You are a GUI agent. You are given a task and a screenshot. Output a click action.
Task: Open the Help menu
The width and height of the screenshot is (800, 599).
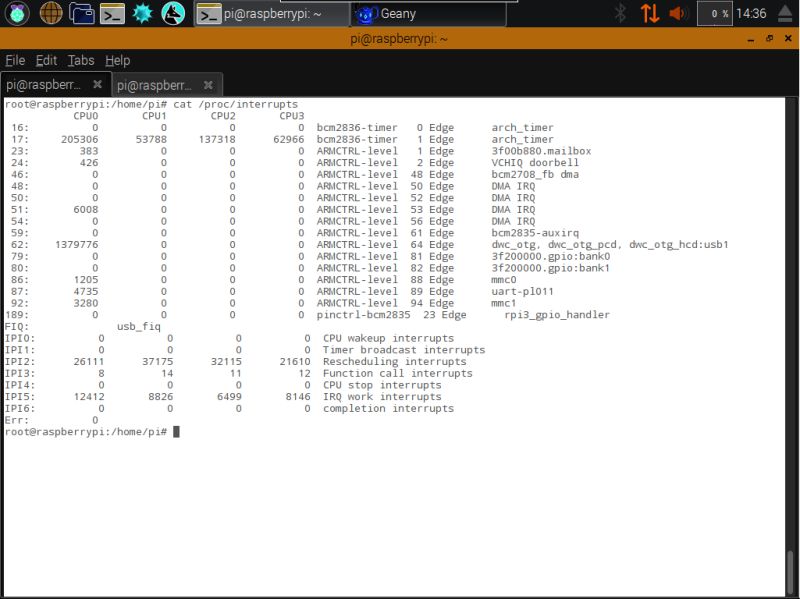click(x=114, y=60)
